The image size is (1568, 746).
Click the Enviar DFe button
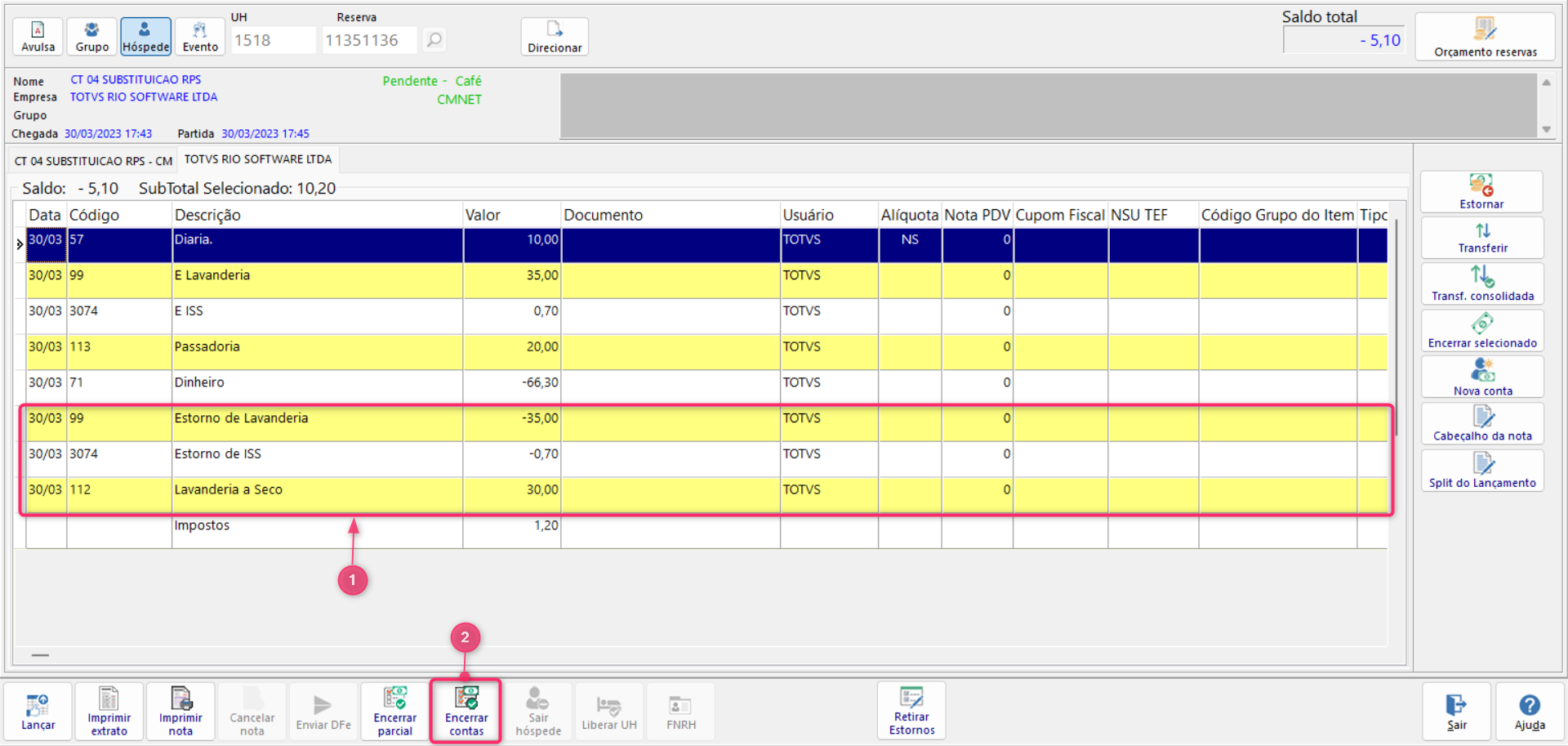[x=323, y=712]
